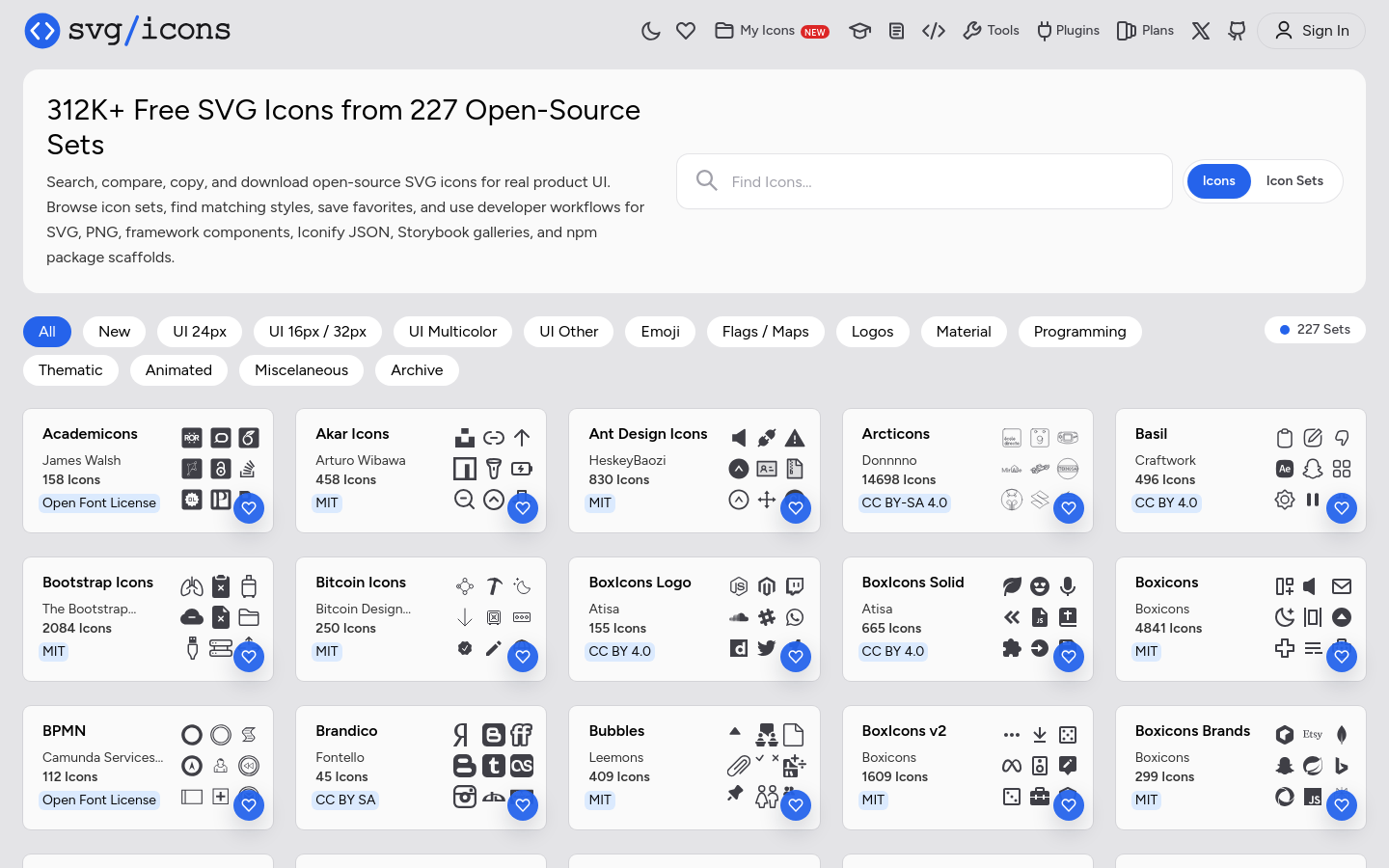The height and width of the screenshot is (868, 1389).
Task: Open the Ant Design Icons set
Action: click(648, 434)
